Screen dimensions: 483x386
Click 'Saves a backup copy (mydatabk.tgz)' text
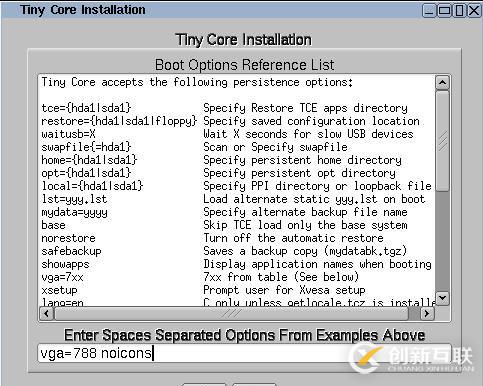coord(305,251)
